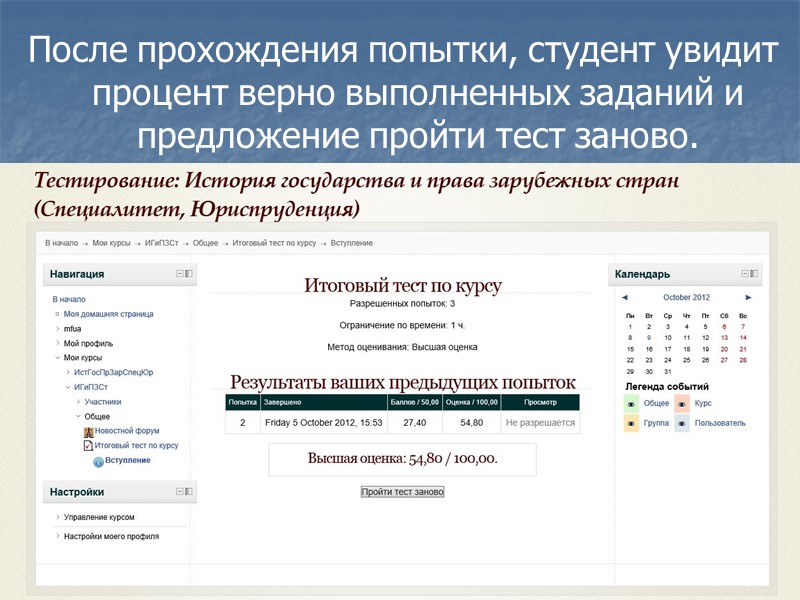Click the Не разрешается review cell
The height and width of the screenshot is (600, 800).
coord(540,422)
